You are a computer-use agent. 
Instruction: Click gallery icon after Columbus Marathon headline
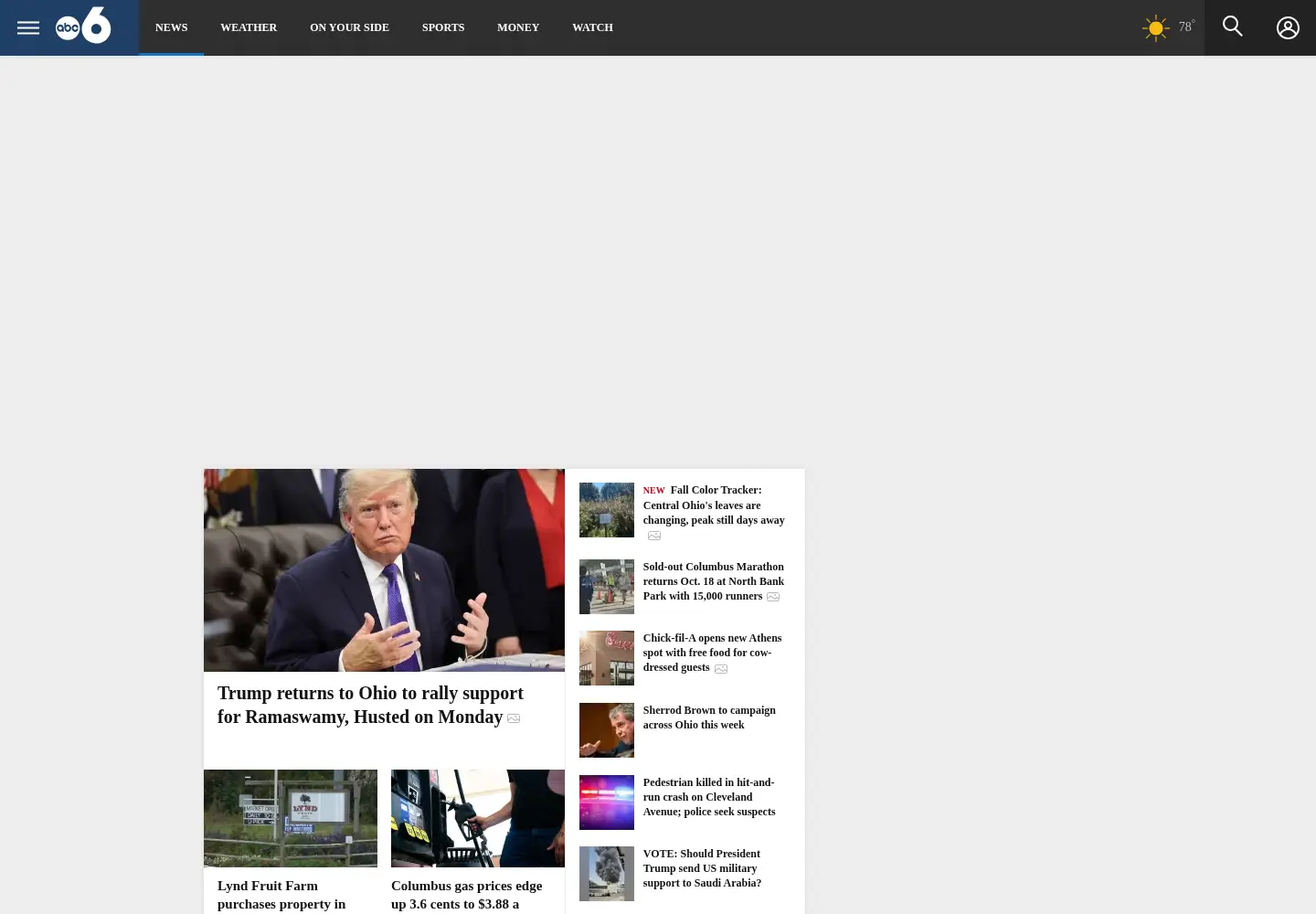(x=773, y=597)
